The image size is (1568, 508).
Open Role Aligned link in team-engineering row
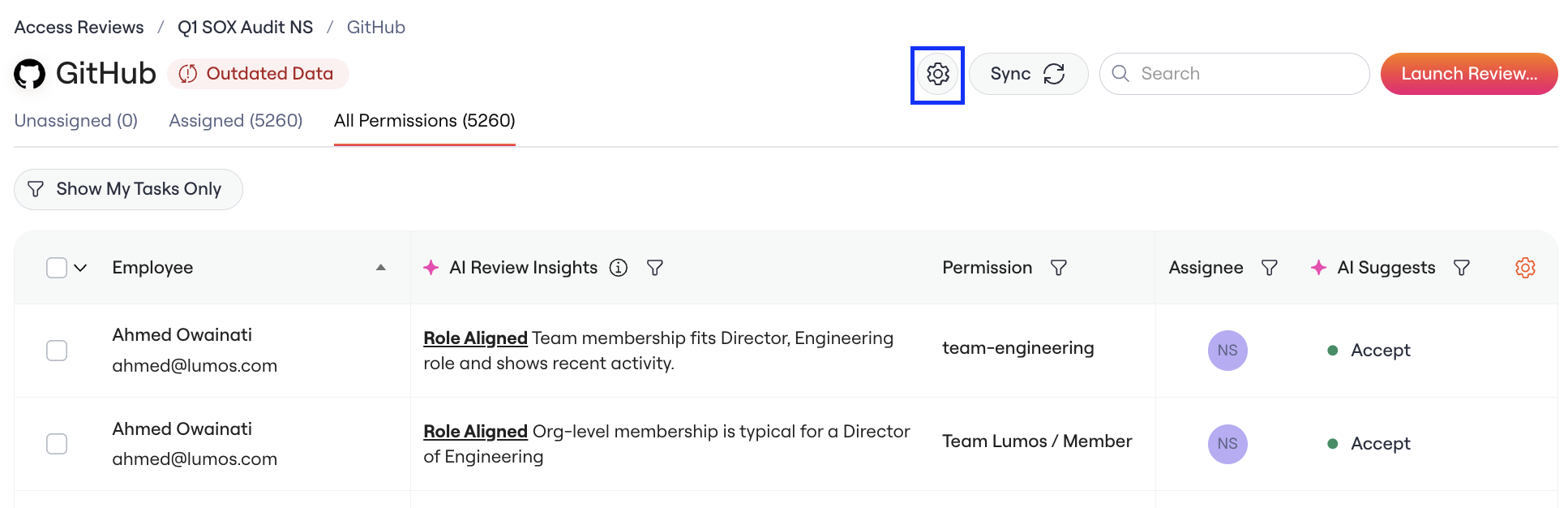(x=475, y=338)
